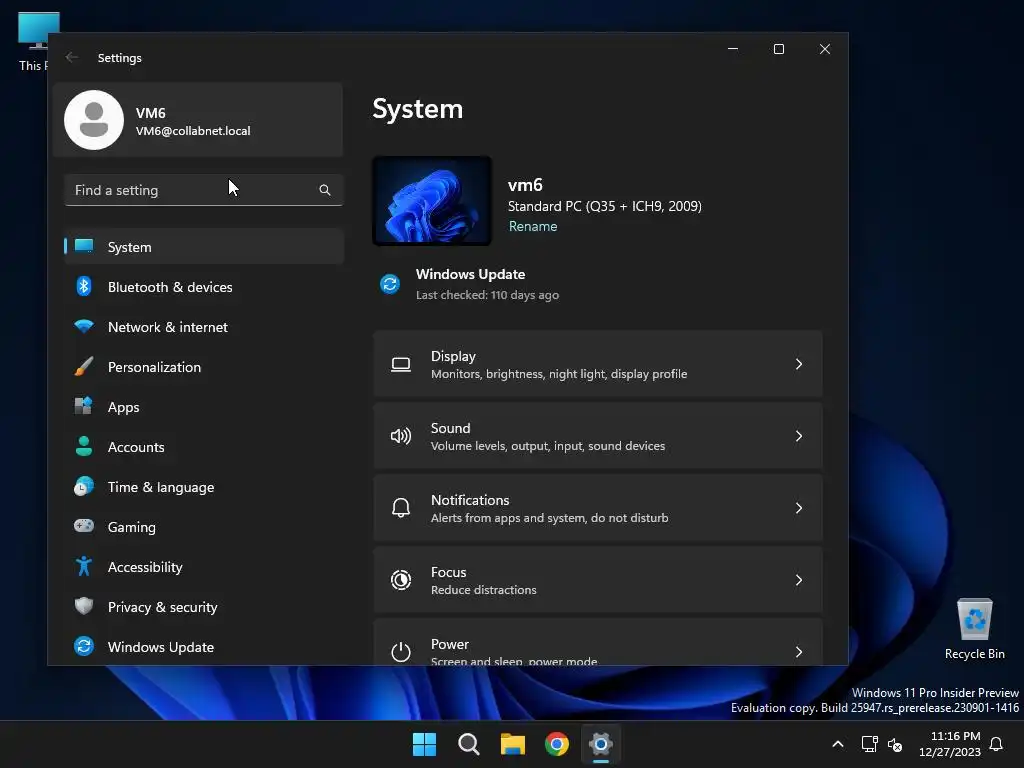This screenshot has height=768, width=1024.
Task: Click the Settings back arrow
Action: 72,57
